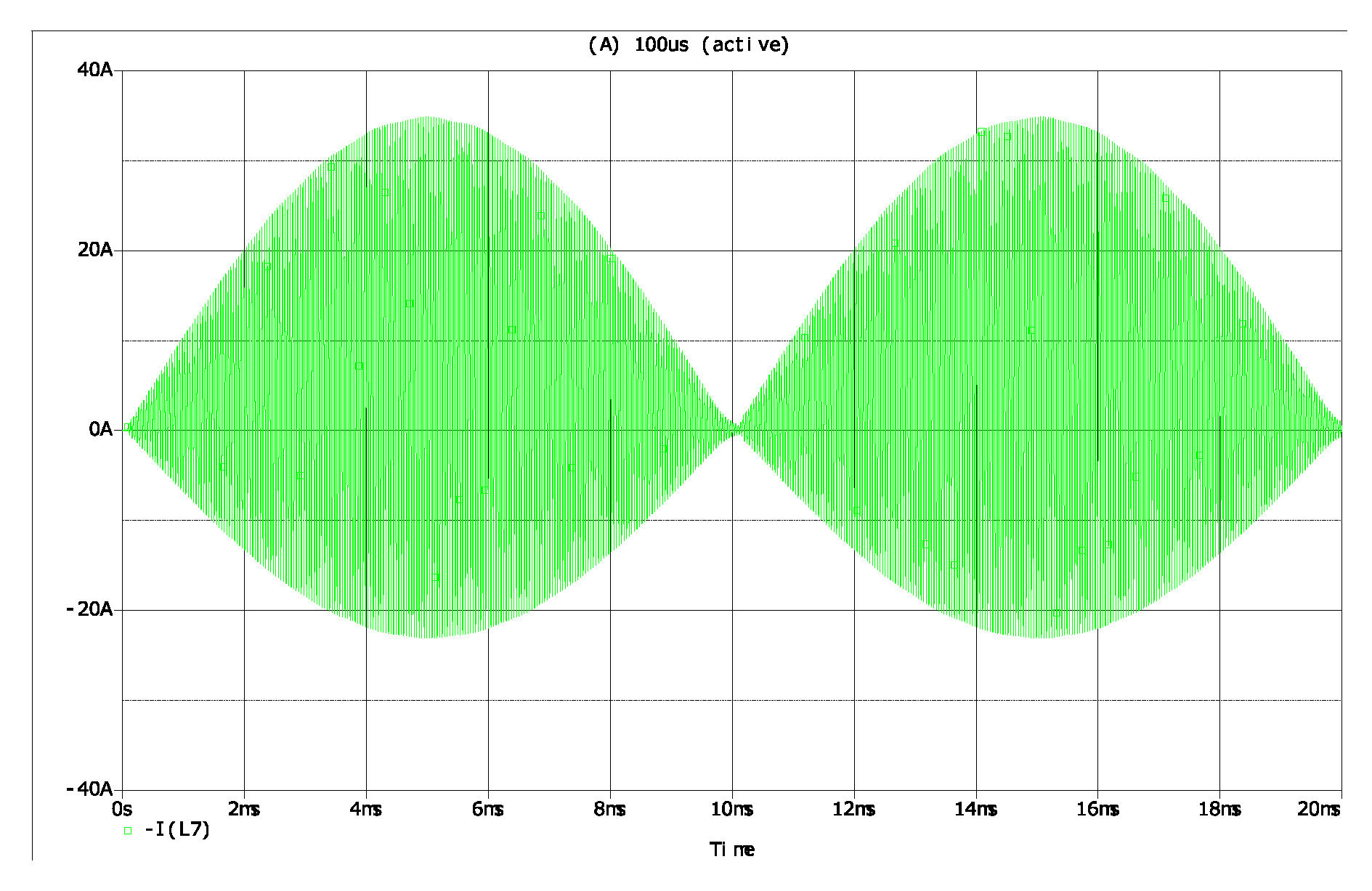
Task: Click the 10ms x-axis tick label
Action: 732,809
